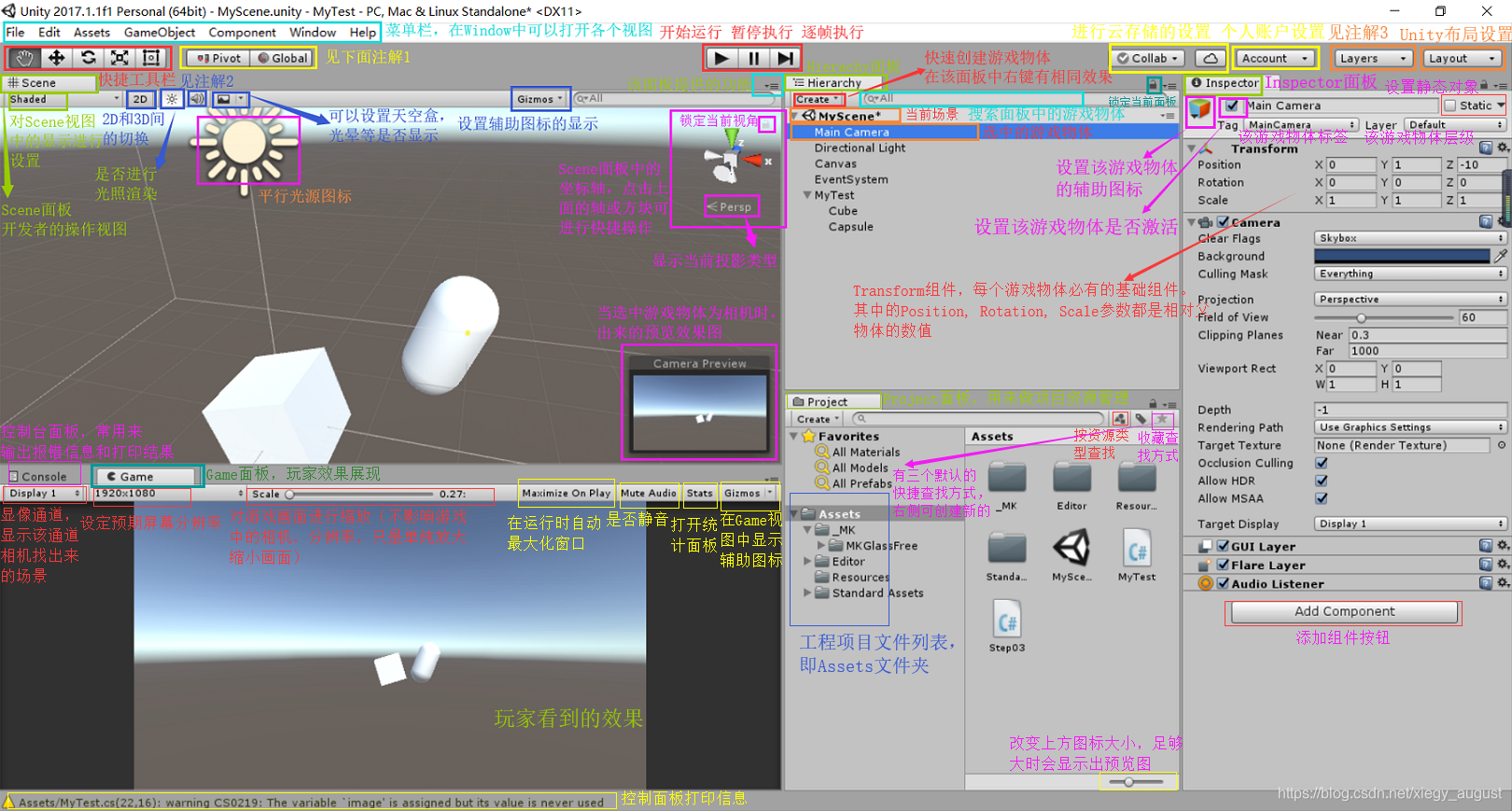Disable GUI Layer component checkbox
This screenshot has height=811, width=1512.
[1223, 546]
